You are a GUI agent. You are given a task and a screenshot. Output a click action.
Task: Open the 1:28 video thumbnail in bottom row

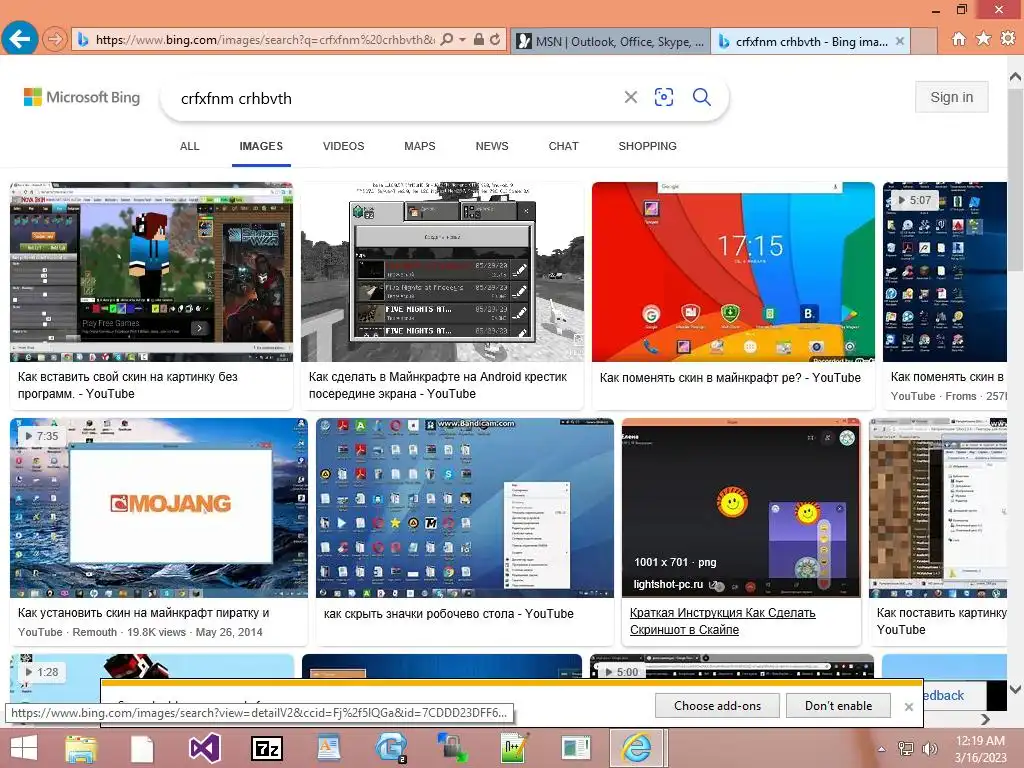152,666
